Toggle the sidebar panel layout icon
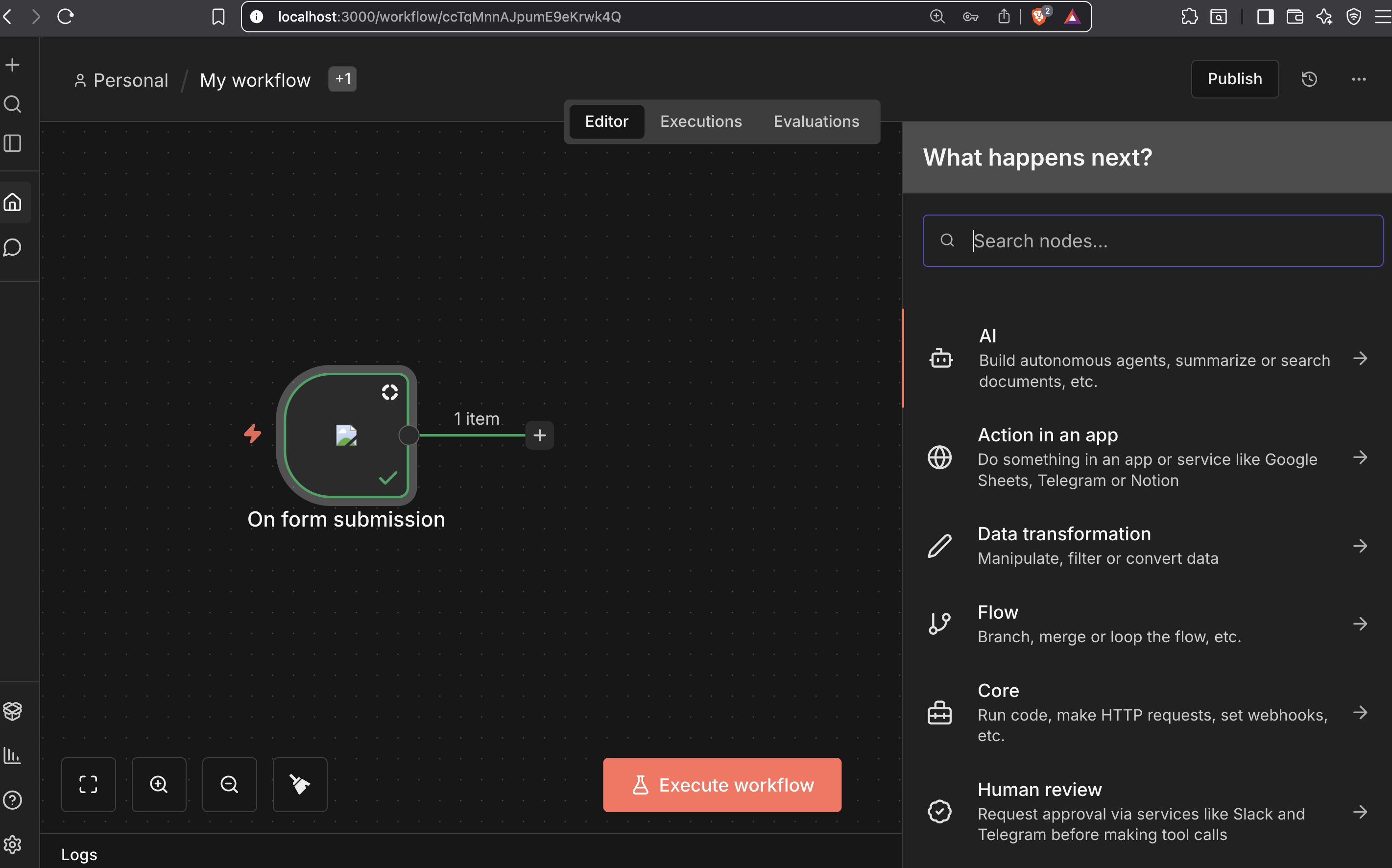The image size is (1392, 868). click(13, 143)
